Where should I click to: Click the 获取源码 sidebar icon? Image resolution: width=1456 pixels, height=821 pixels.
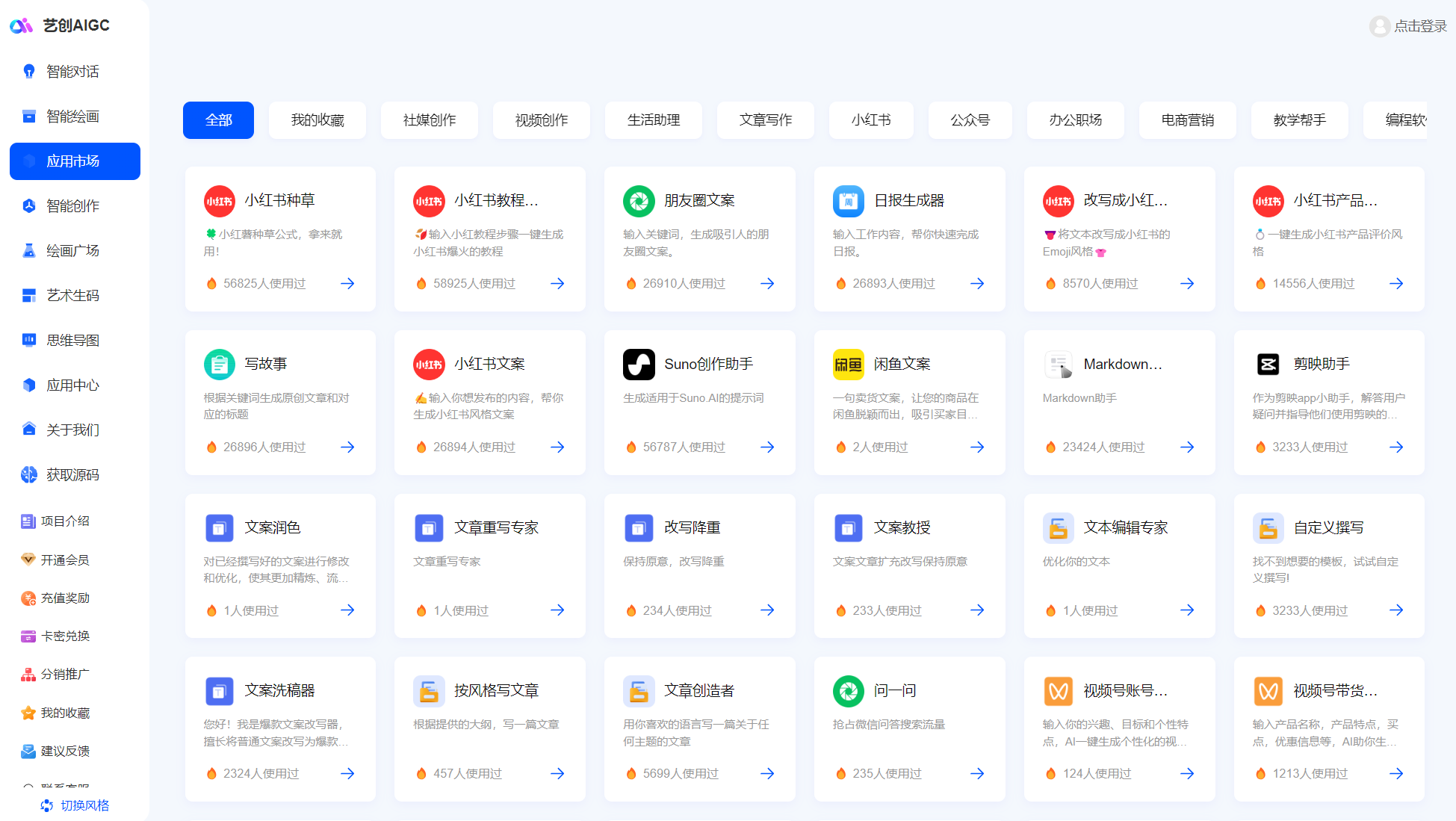tap(28, 474)
